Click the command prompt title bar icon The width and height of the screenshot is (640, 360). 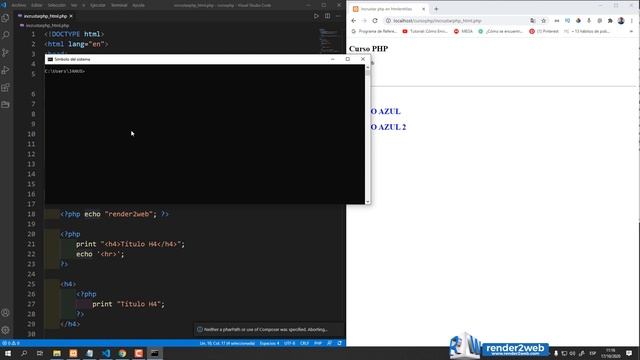click(50, 59)
